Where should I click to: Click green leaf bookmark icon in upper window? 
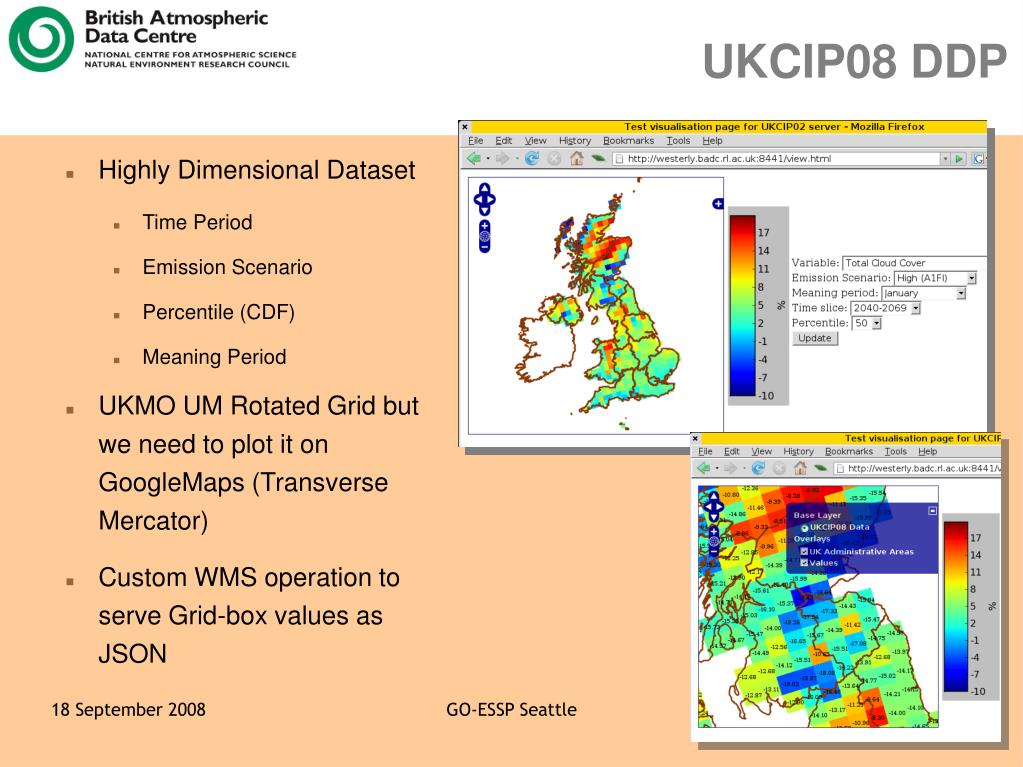pos(598,158)
